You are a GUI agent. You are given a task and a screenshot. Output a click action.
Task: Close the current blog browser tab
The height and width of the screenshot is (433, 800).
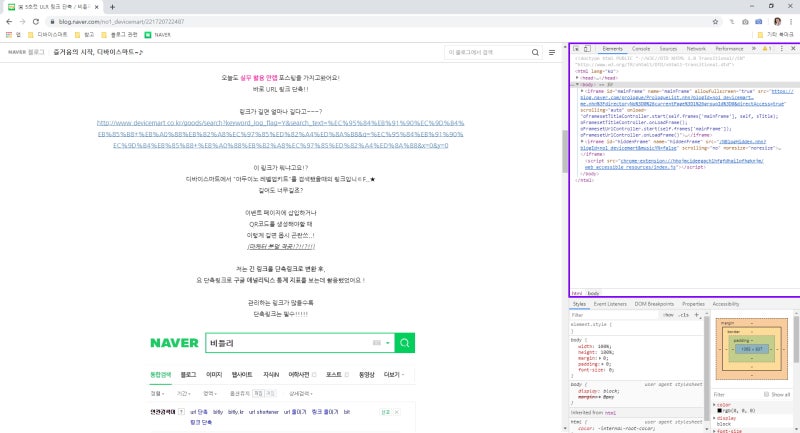pyautogui.click(x=96, y=7)
